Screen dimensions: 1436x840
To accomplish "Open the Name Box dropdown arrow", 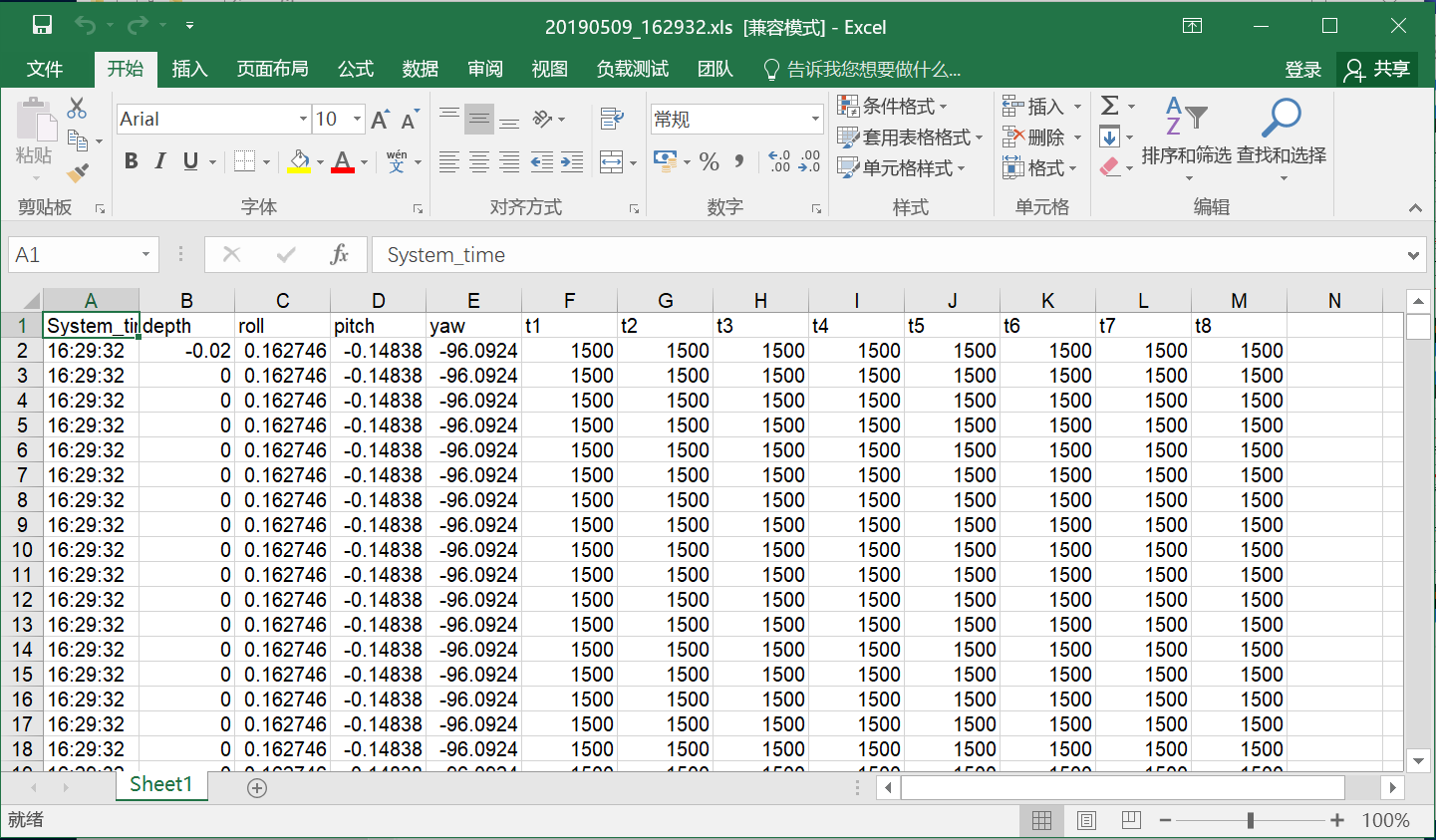I will (x=145, y=255).
